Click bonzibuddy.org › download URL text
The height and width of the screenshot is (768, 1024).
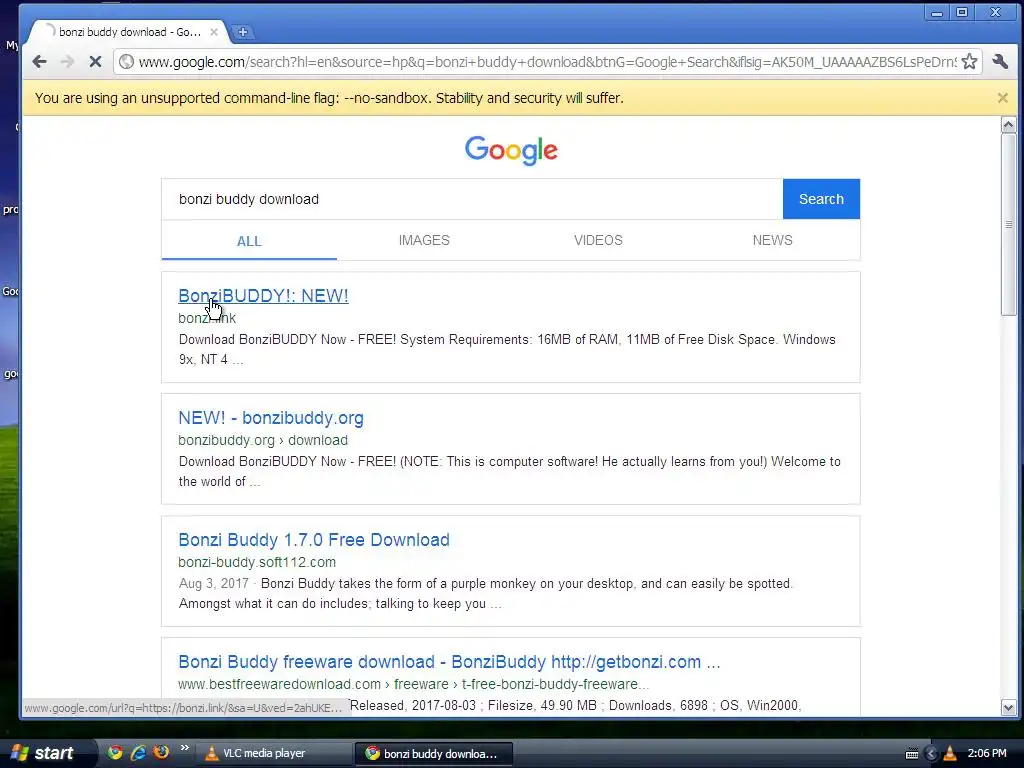[x=263, y=440]
